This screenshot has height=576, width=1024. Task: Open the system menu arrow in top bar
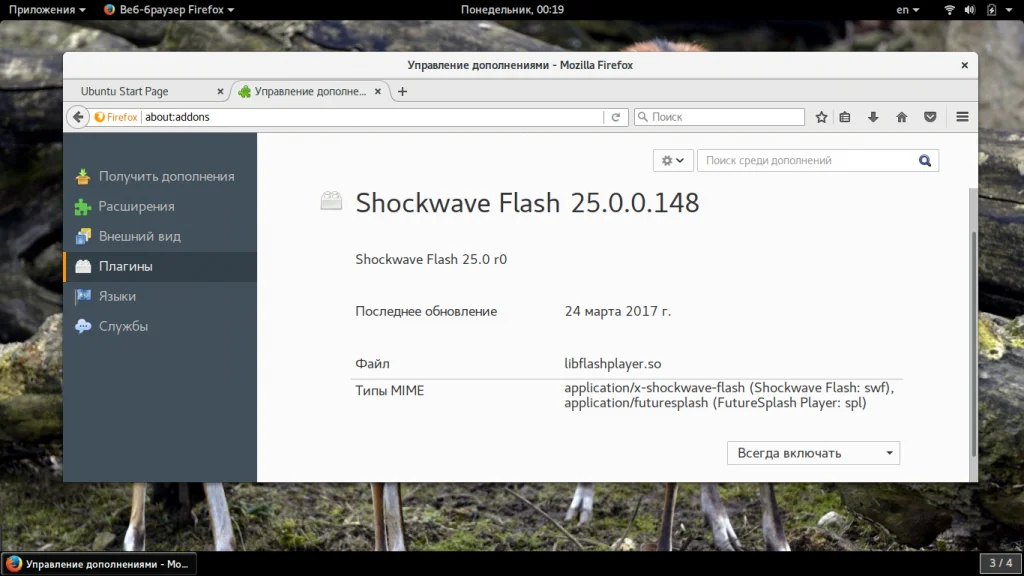(1009, 10)
